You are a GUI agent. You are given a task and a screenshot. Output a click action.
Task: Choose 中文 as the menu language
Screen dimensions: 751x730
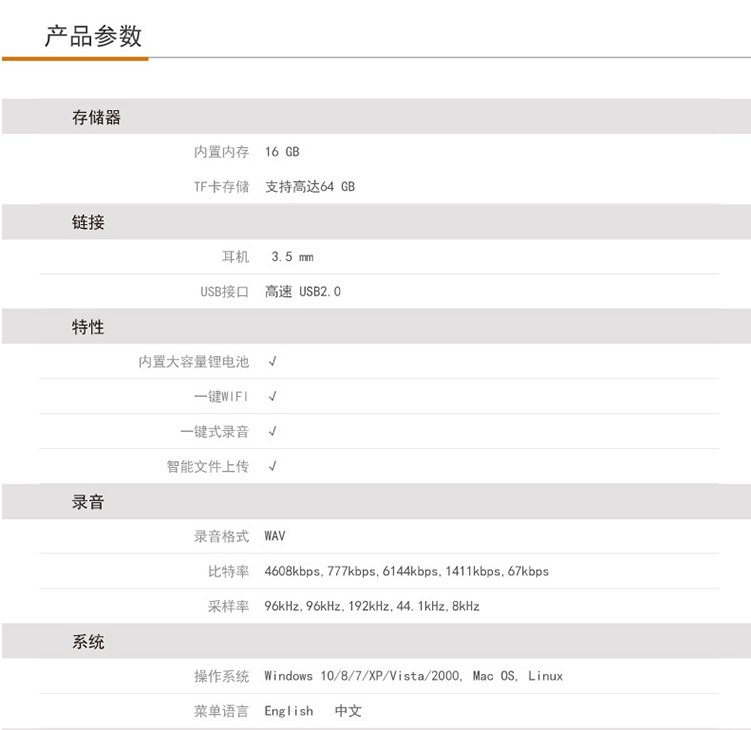tap(348, 711)
